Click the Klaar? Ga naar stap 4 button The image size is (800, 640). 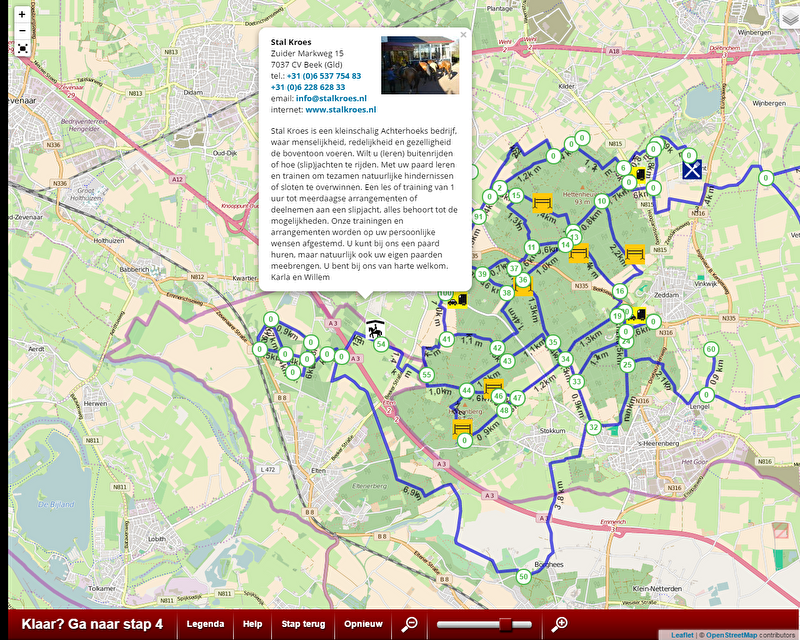coord(92,624)
